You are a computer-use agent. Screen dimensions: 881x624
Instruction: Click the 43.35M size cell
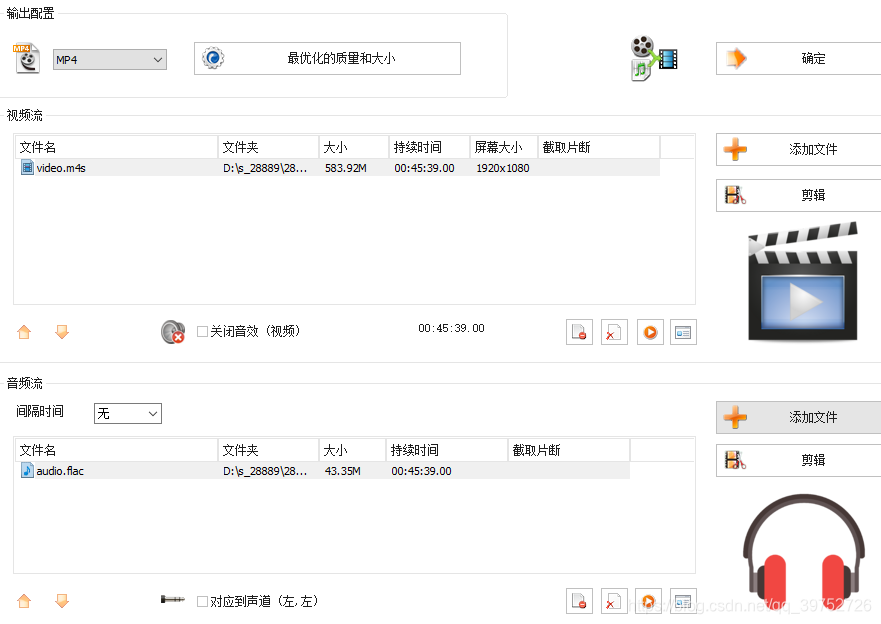[x=343, y=471]
